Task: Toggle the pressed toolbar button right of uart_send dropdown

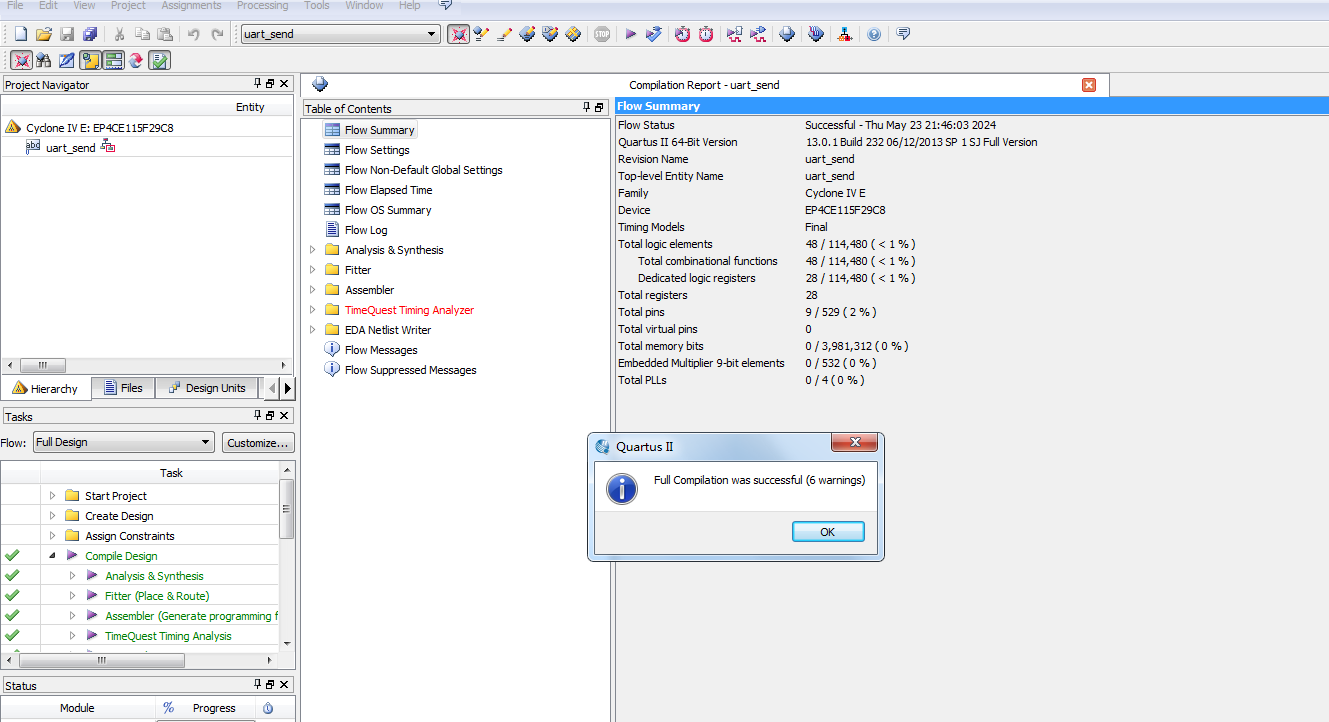Action: (x=459, y=34)
